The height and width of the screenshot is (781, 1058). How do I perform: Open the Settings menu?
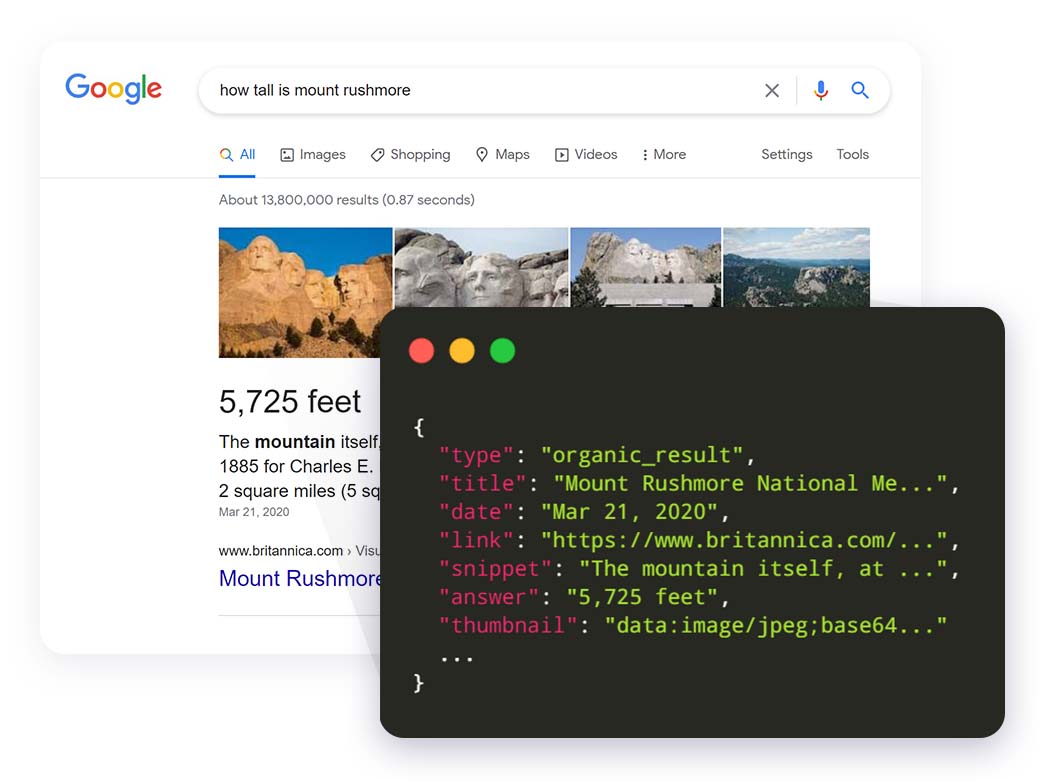click(x=786, y=155)
